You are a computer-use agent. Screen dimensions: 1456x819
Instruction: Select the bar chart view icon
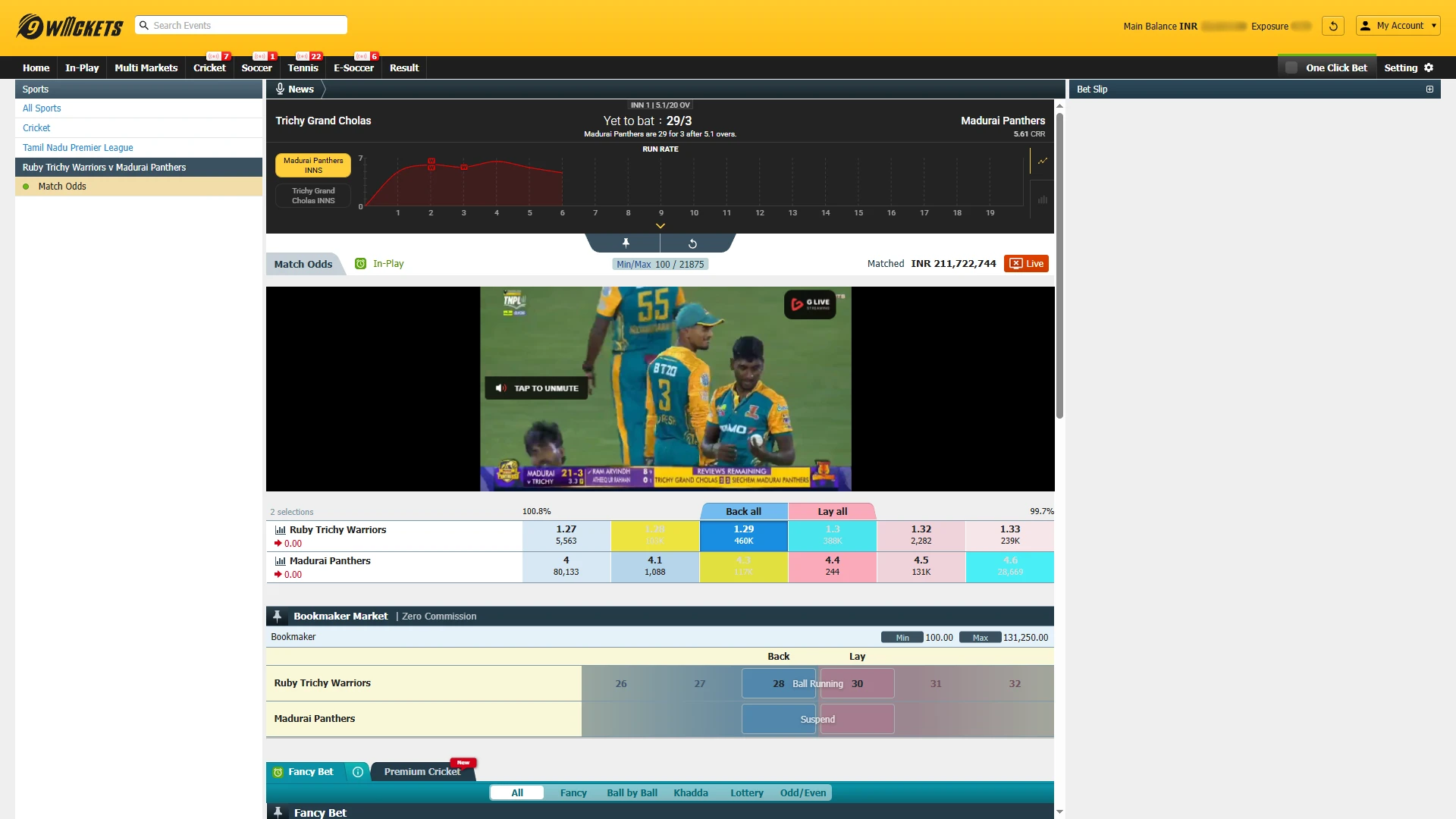click(1043, 199)
